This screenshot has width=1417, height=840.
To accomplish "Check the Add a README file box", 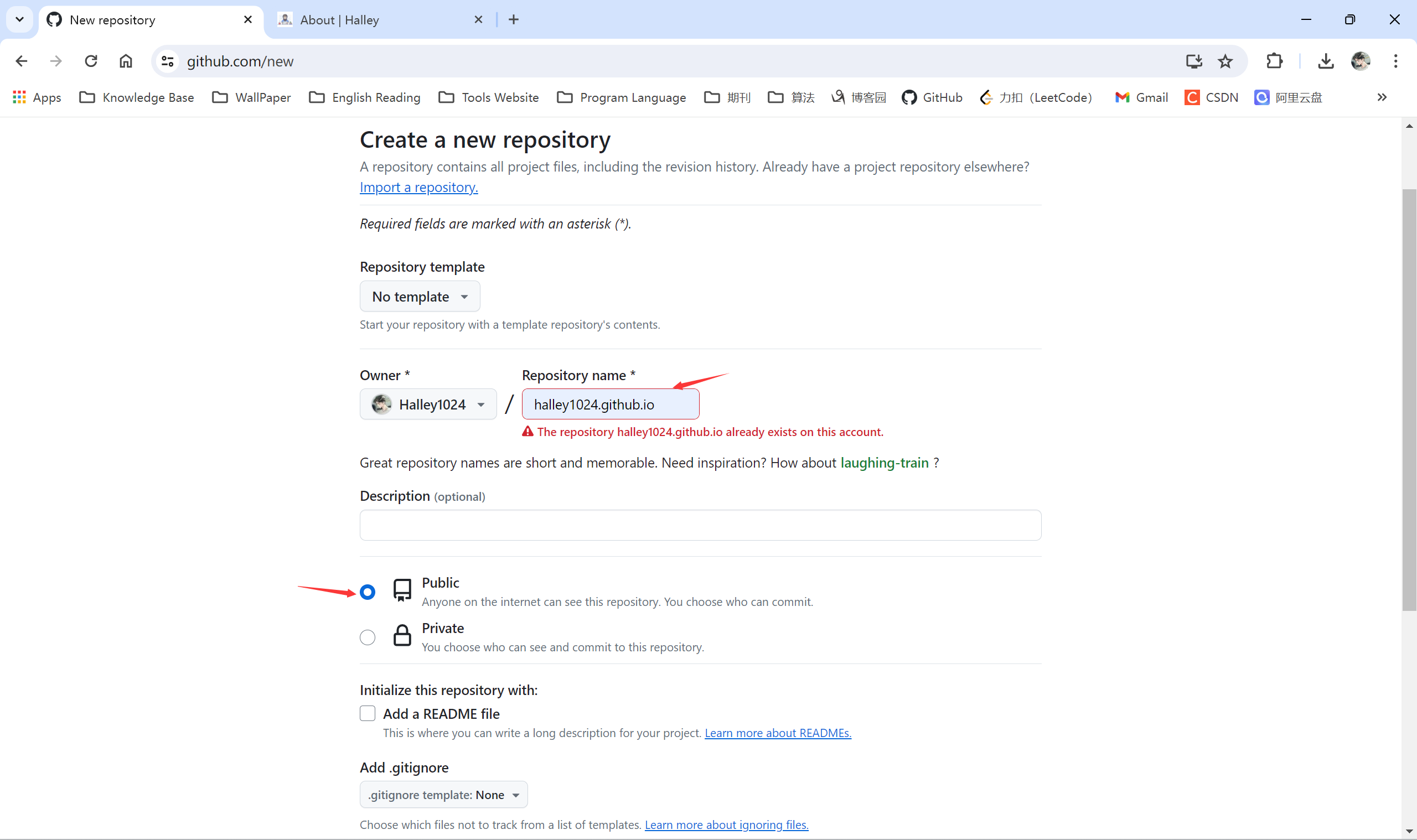I will tap(368, 713).
